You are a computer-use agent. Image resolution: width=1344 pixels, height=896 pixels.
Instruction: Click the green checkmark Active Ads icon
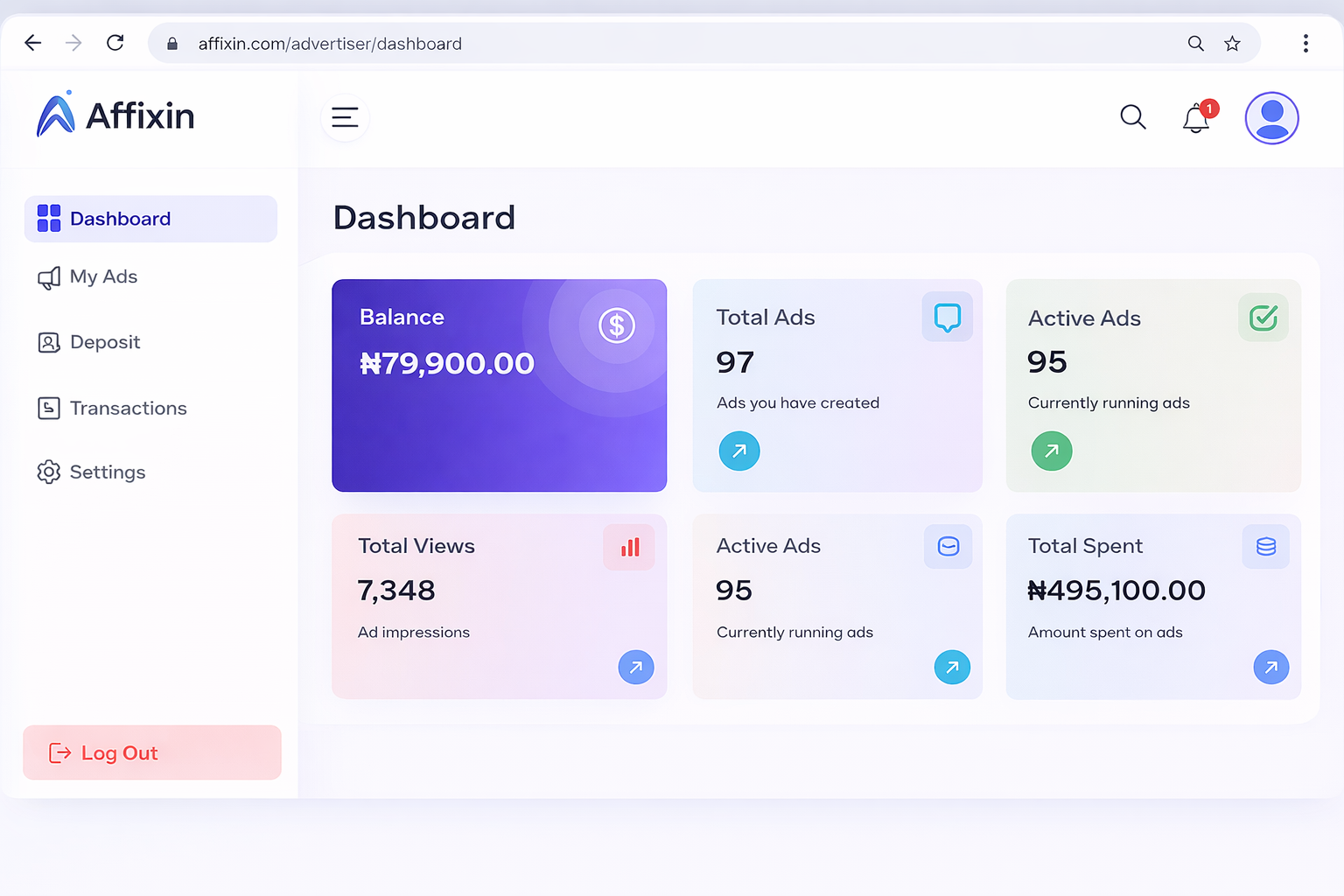1263,318
